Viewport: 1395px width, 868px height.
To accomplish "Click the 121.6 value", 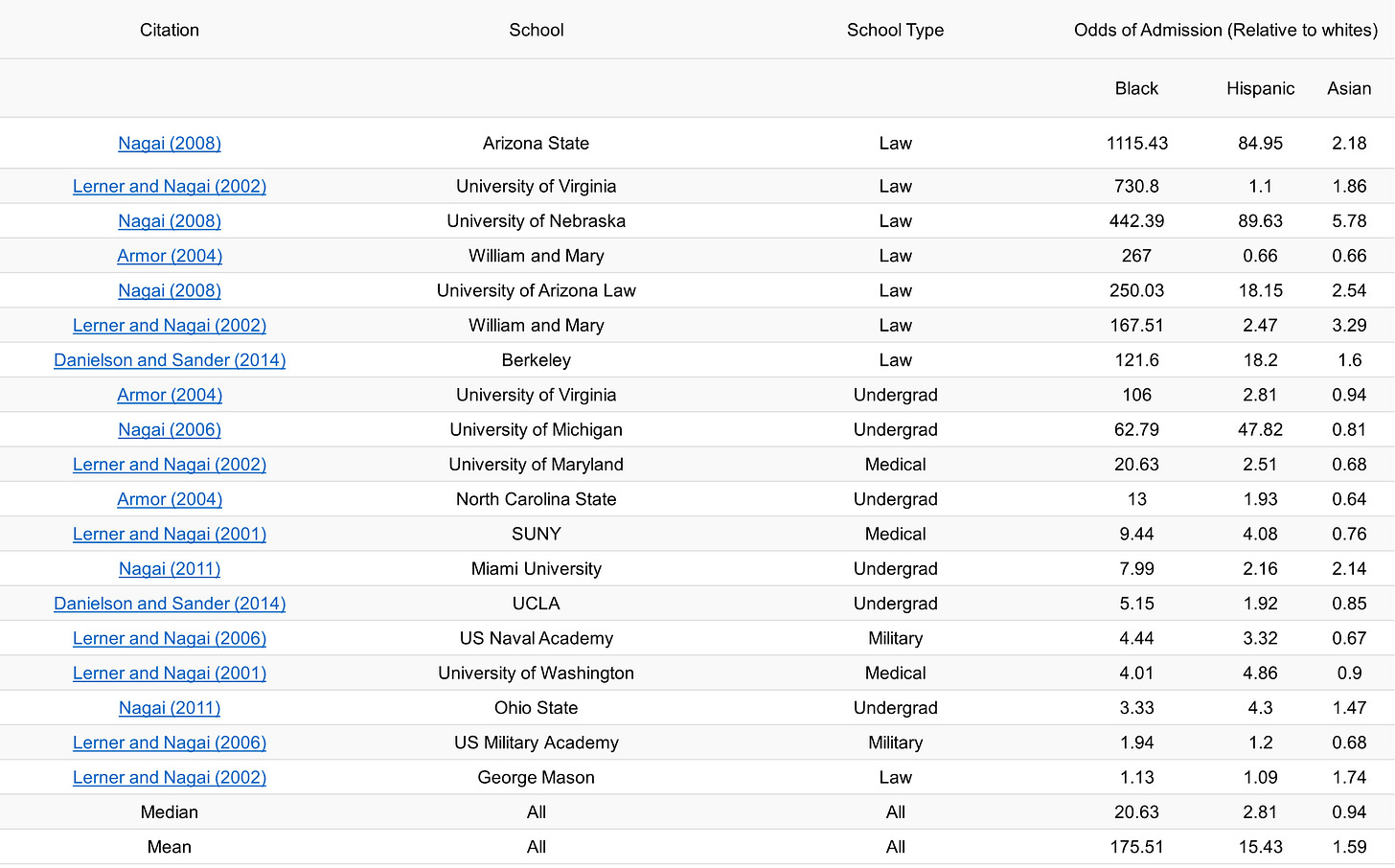I will (x=1136, y=360).
